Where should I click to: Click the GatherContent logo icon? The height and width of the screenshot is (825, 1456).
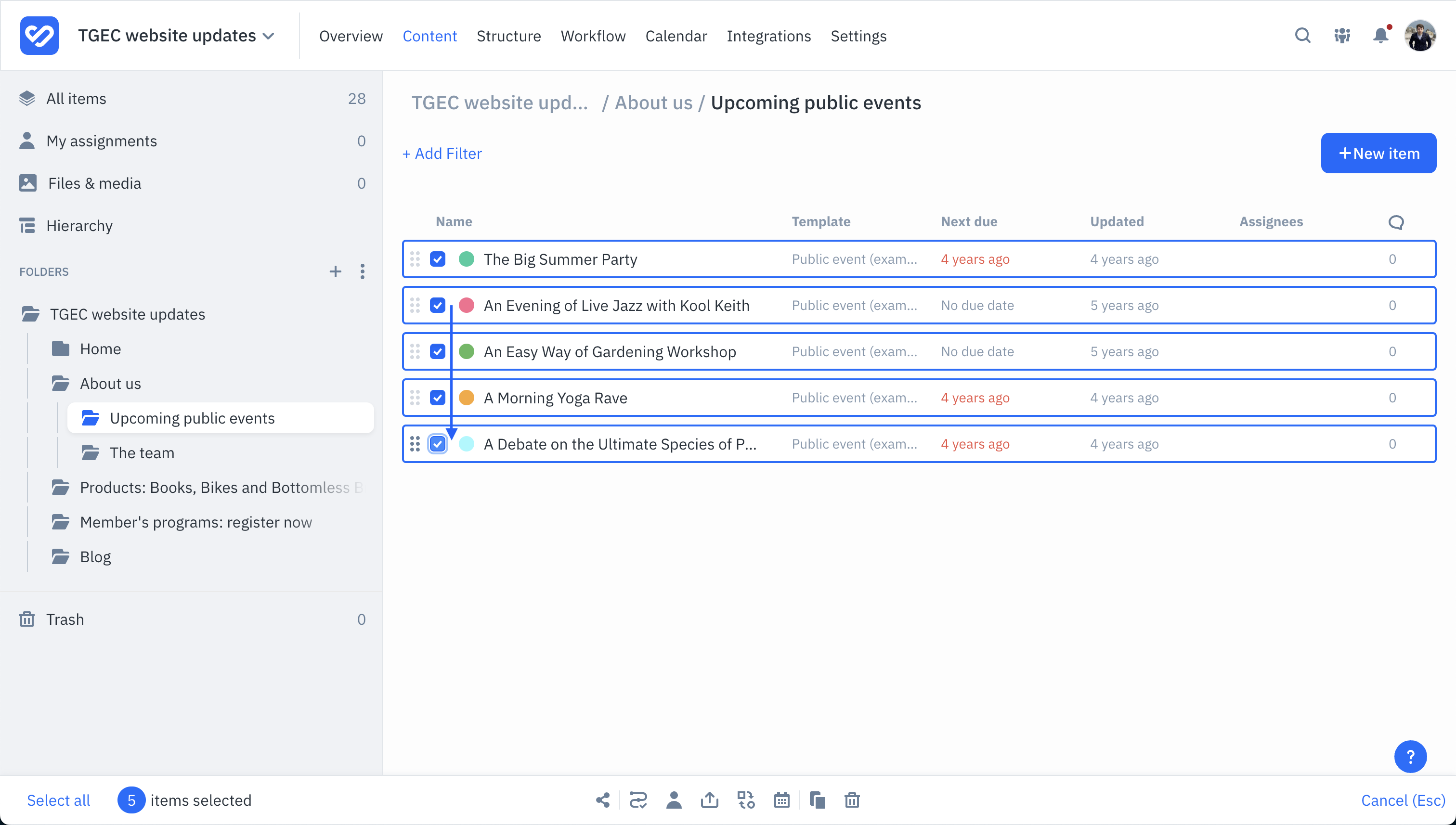(x=39, y=36)
